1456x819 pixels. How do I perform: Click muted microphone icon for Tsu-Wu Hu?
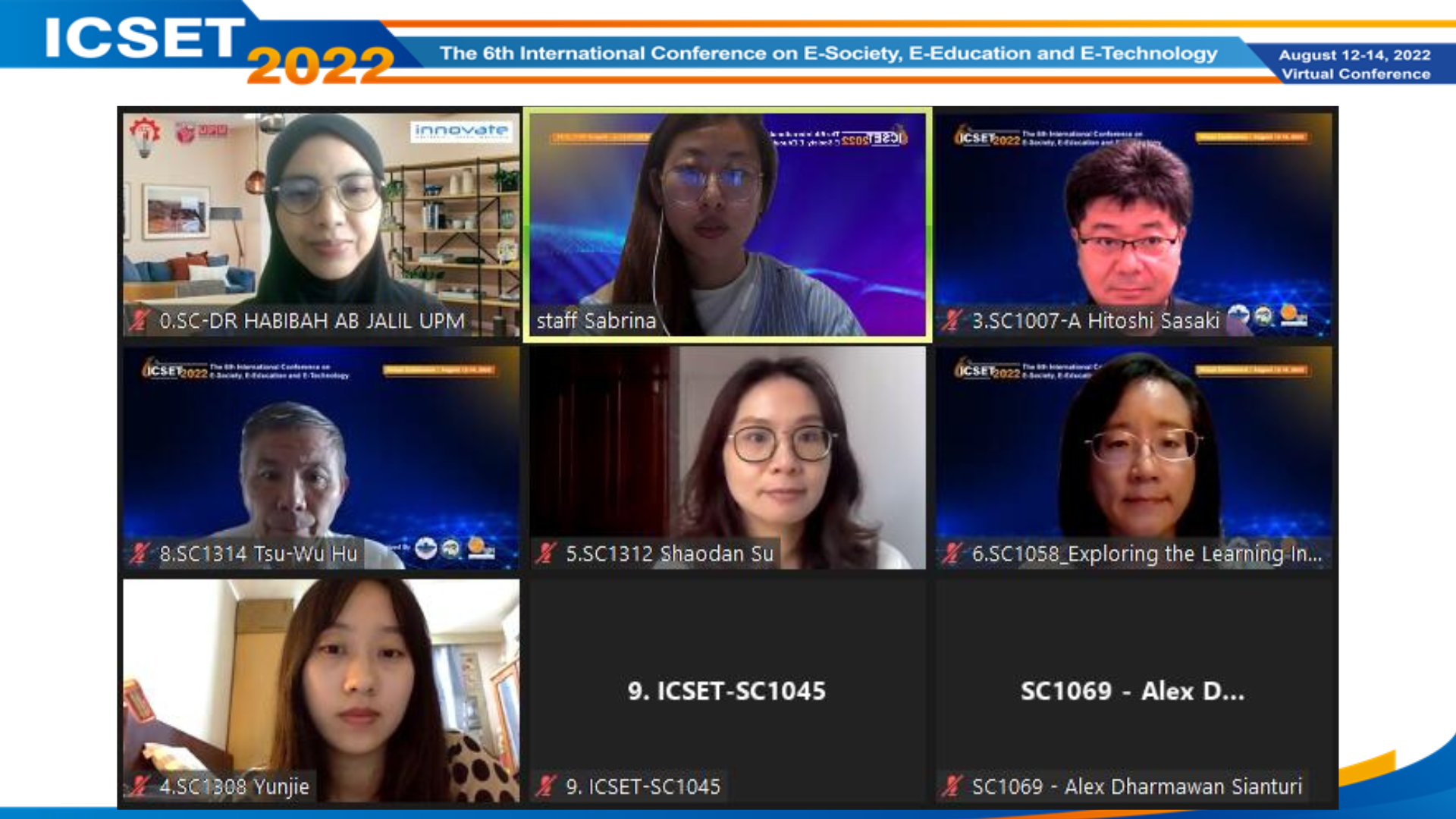(x=139, y=554)
